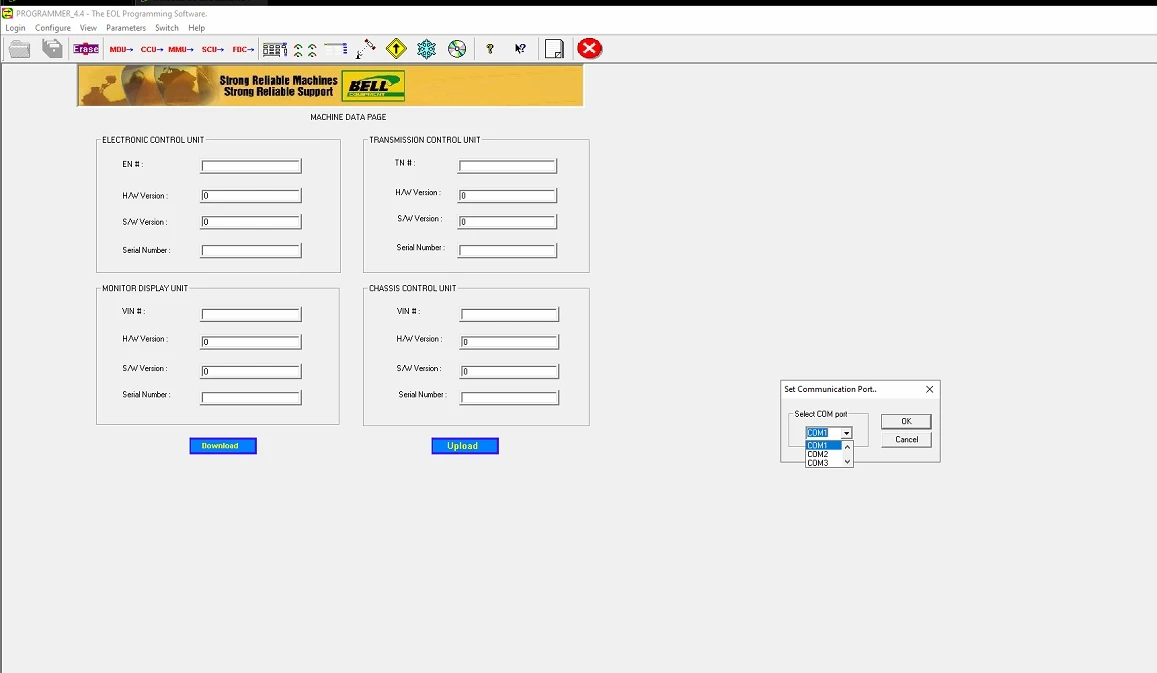1157x673 pixels.
Task: Click the Erase toolbar icon
Action: 86,49
